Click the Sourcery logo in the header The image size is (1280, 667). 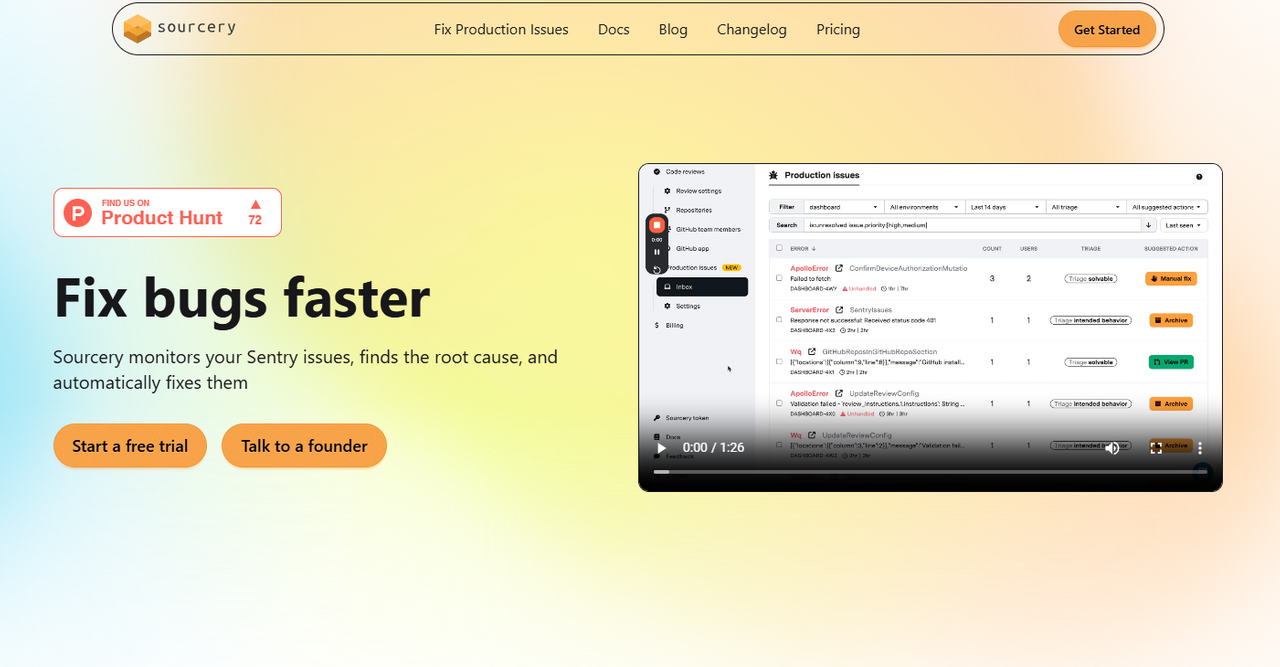click(180, 28)
